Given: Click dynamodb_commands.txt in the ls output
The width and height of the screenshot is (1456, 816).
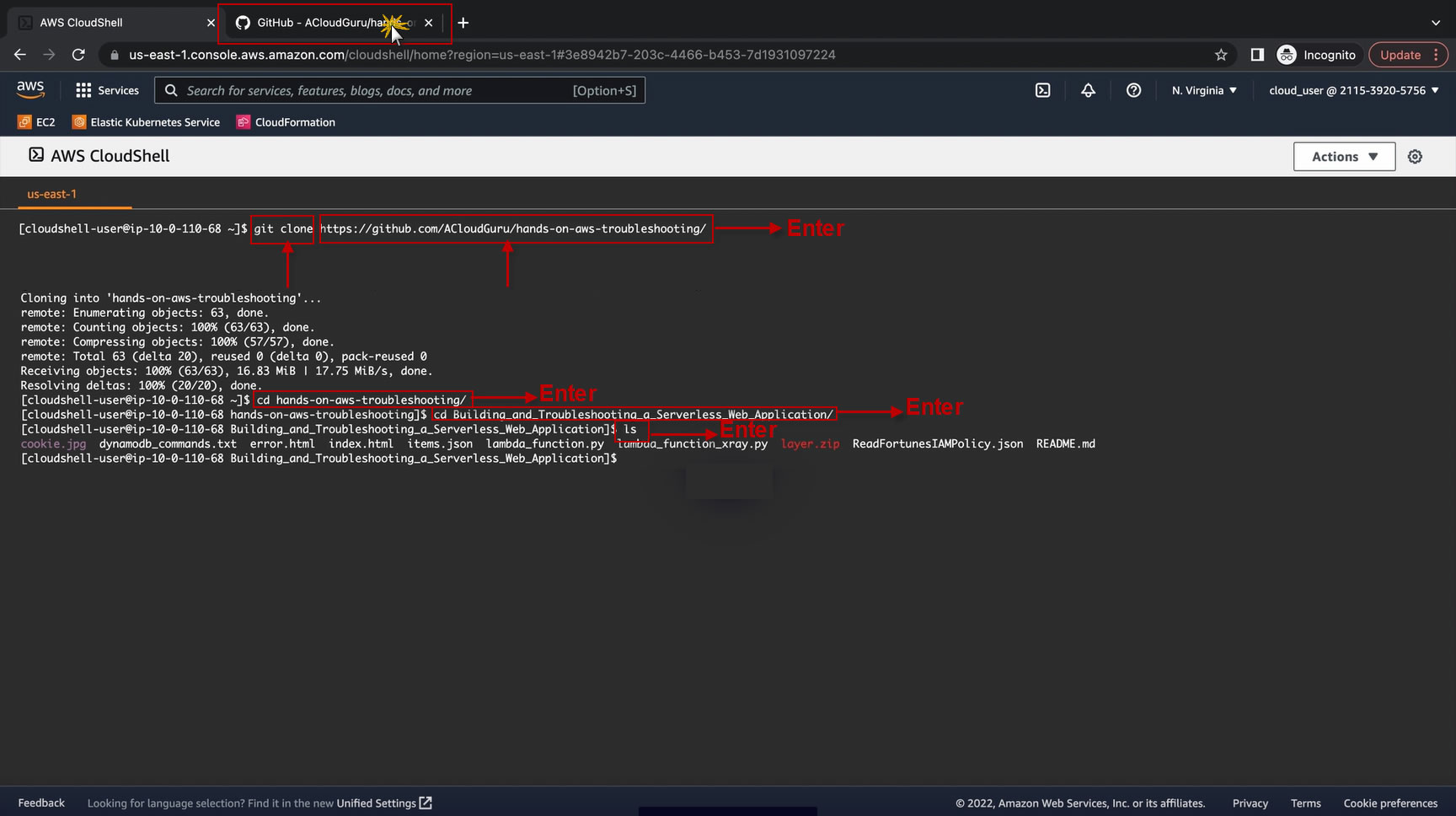Looking at the screenshot, I should coord(168,443).
